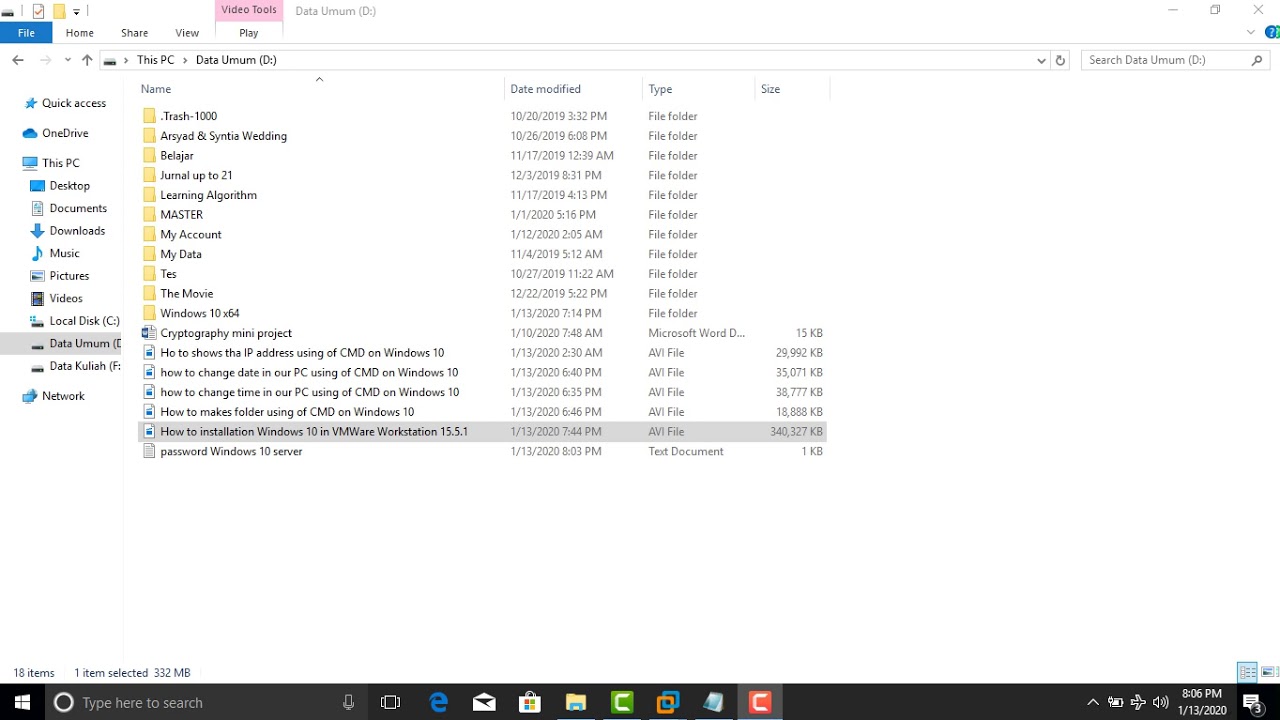The image size is (1280, 720).
Task: Click the volume speaker tray icon
Action: (x=1161, y=702)
